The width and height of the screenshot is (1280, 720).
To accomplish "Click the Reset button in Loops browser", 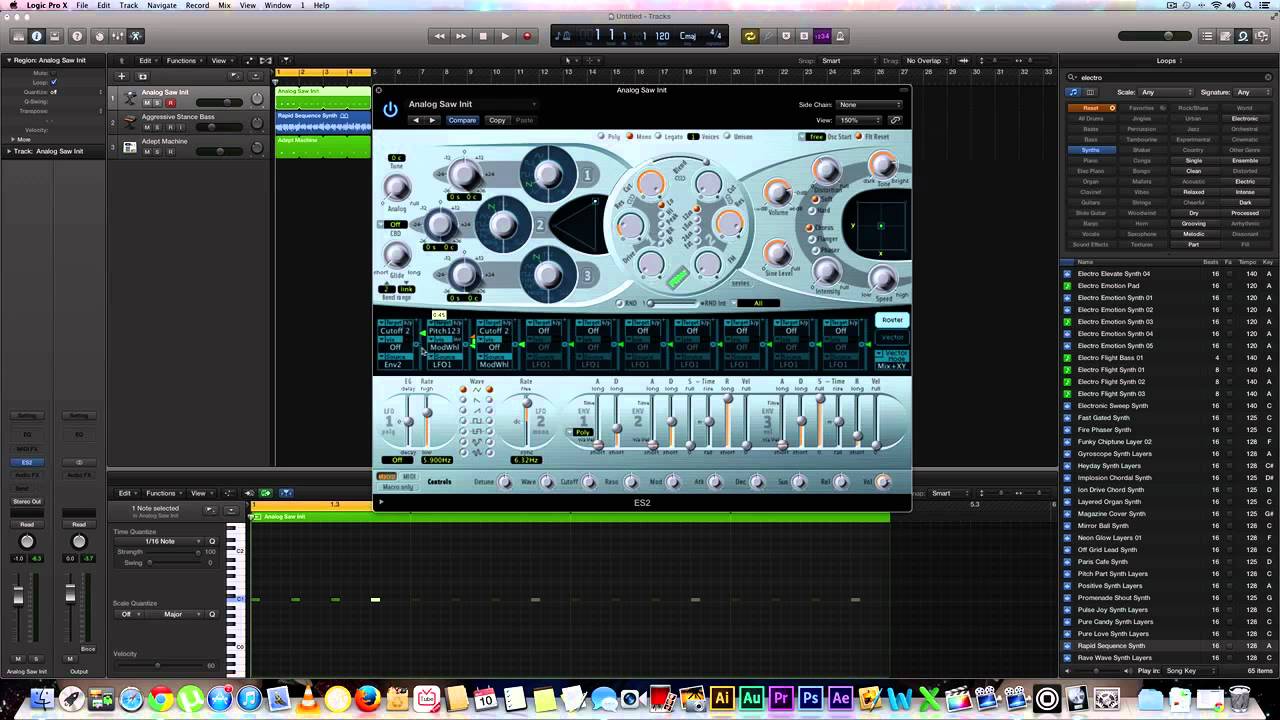I will [1090, 108].
